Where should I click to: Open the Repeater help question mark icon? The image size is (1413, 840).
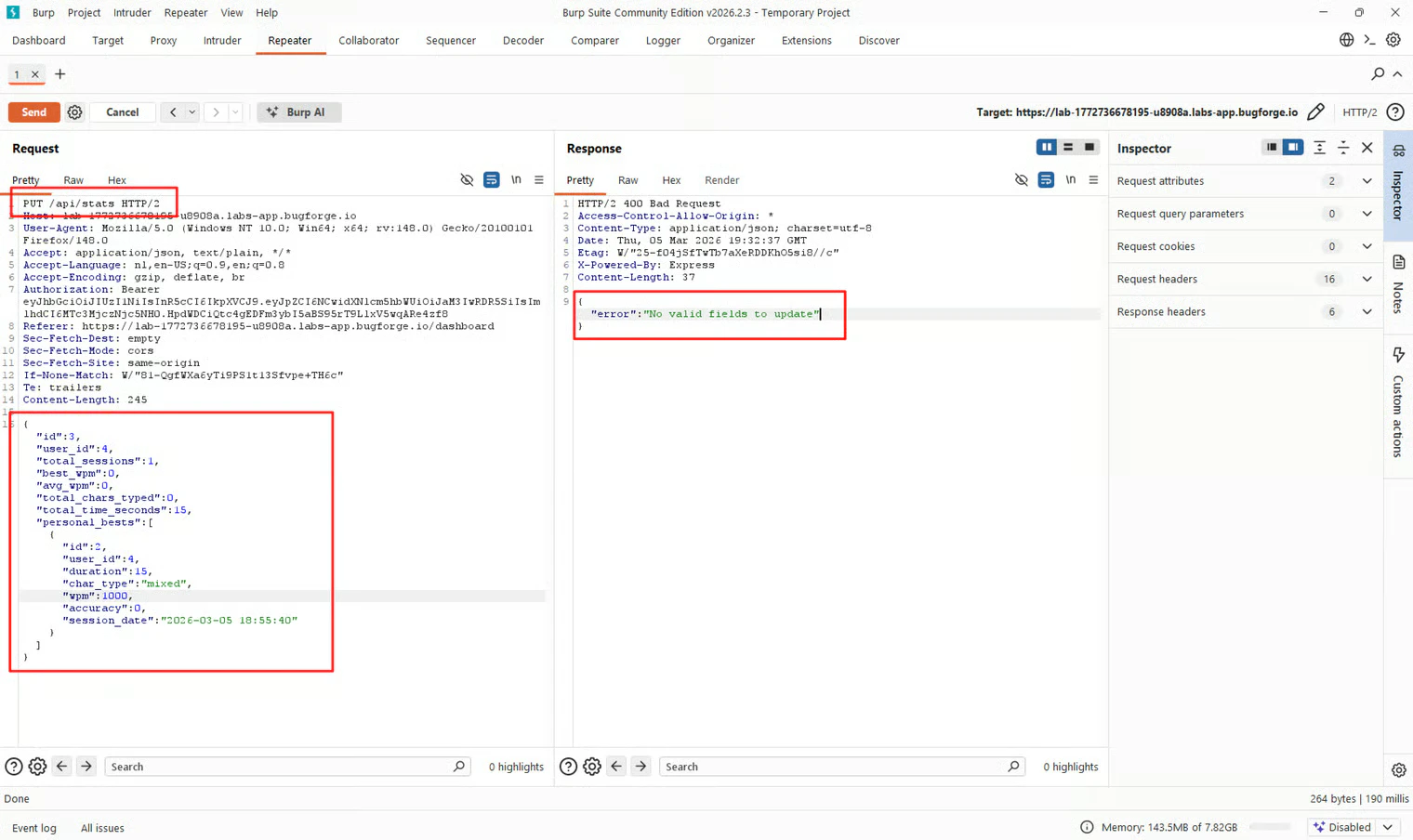(x=1395, y=112)
